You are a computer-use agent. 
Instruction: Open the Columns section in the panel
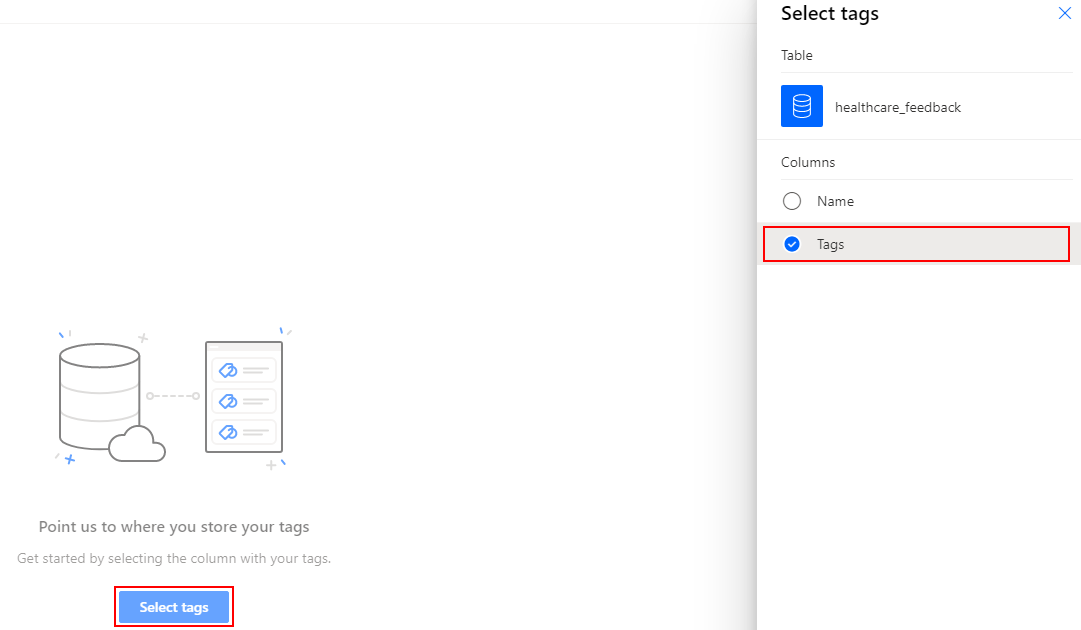[x=808, y=161]
